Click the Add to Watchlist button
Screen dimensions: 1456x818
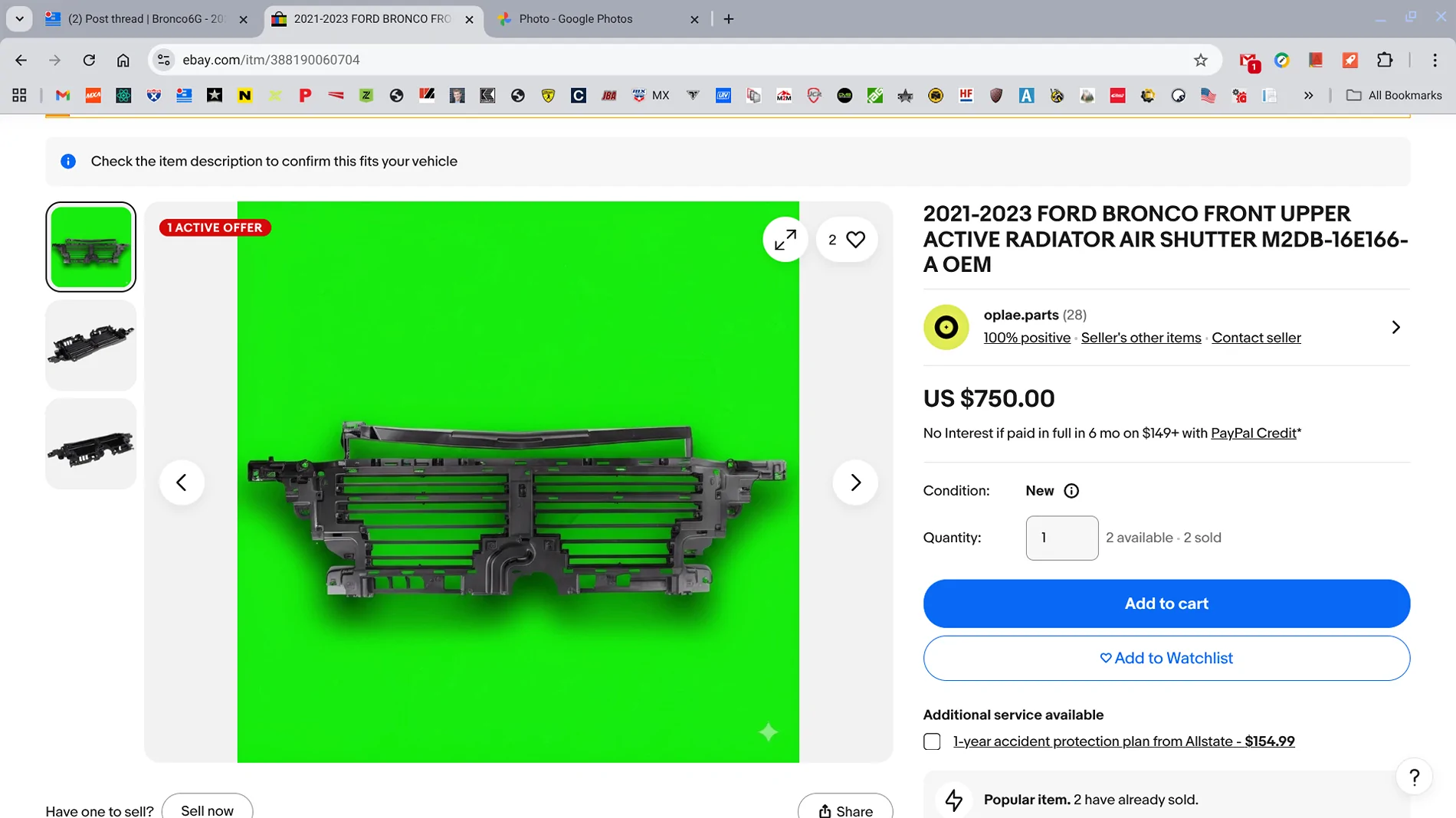tap(1166, 658)
